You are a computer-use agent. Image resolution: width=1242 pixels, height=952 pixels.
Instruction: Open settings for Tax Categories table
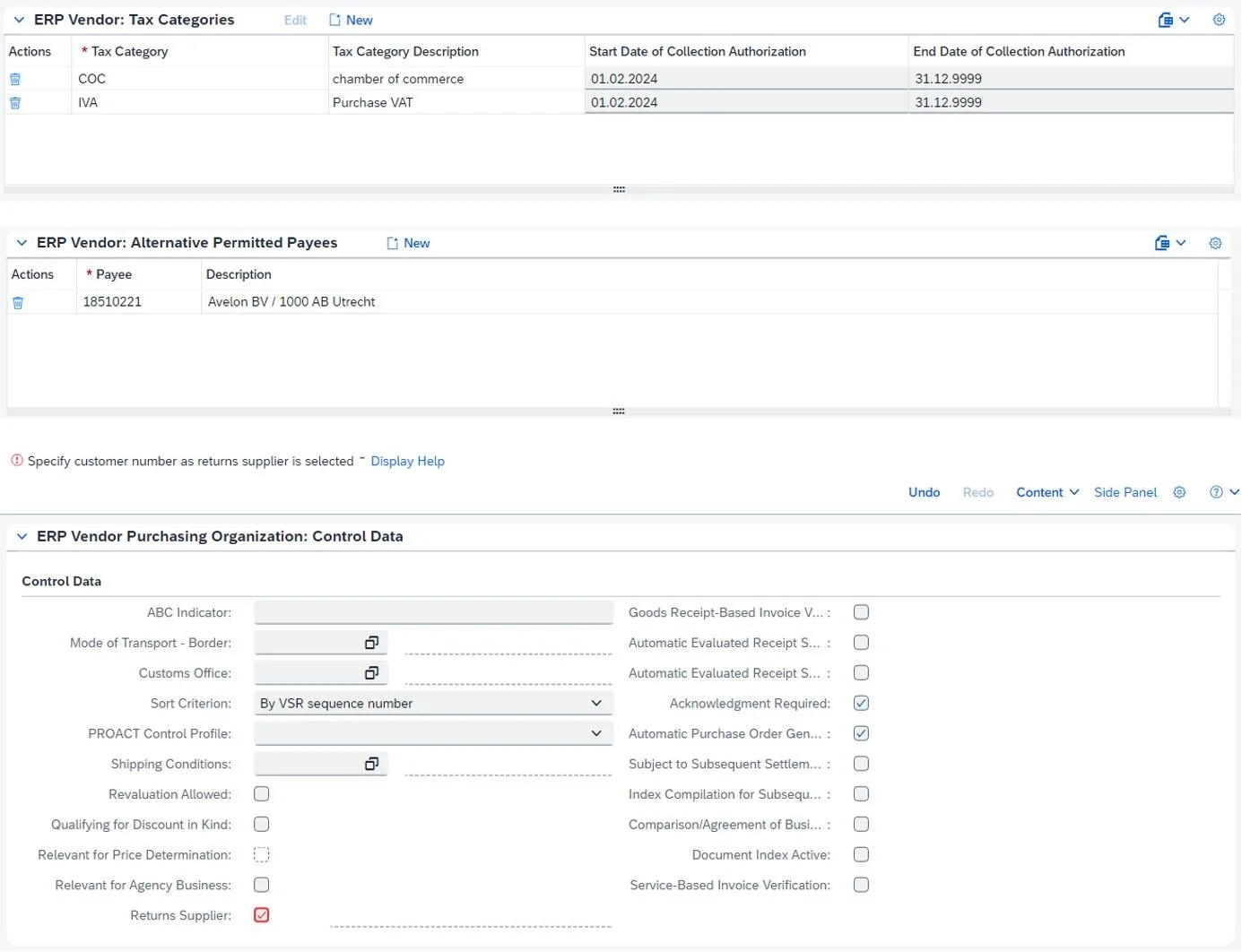point(1219,19)
